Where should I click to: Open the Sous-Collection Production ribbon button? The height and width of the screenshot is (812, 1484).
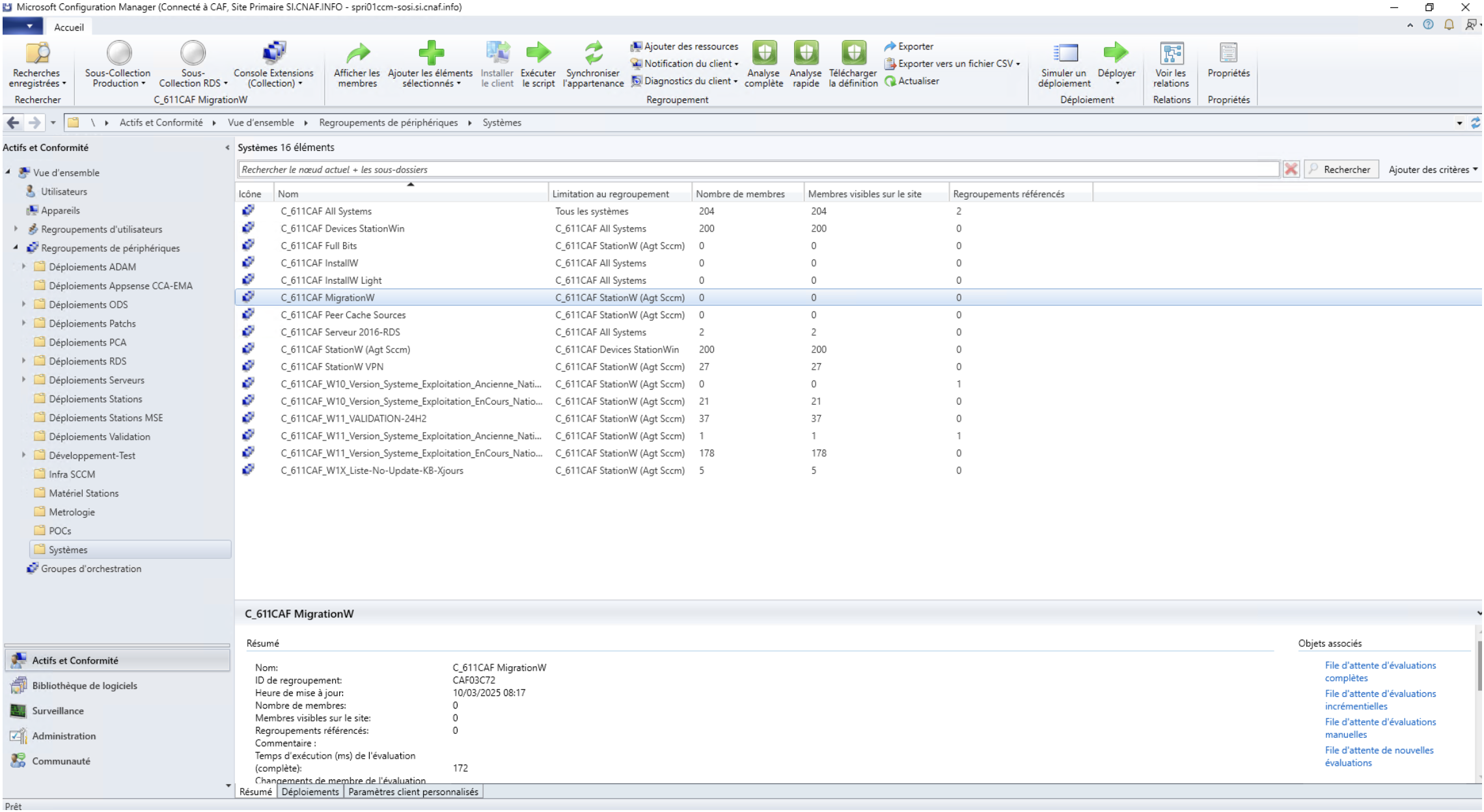click(x=118, y=65)
